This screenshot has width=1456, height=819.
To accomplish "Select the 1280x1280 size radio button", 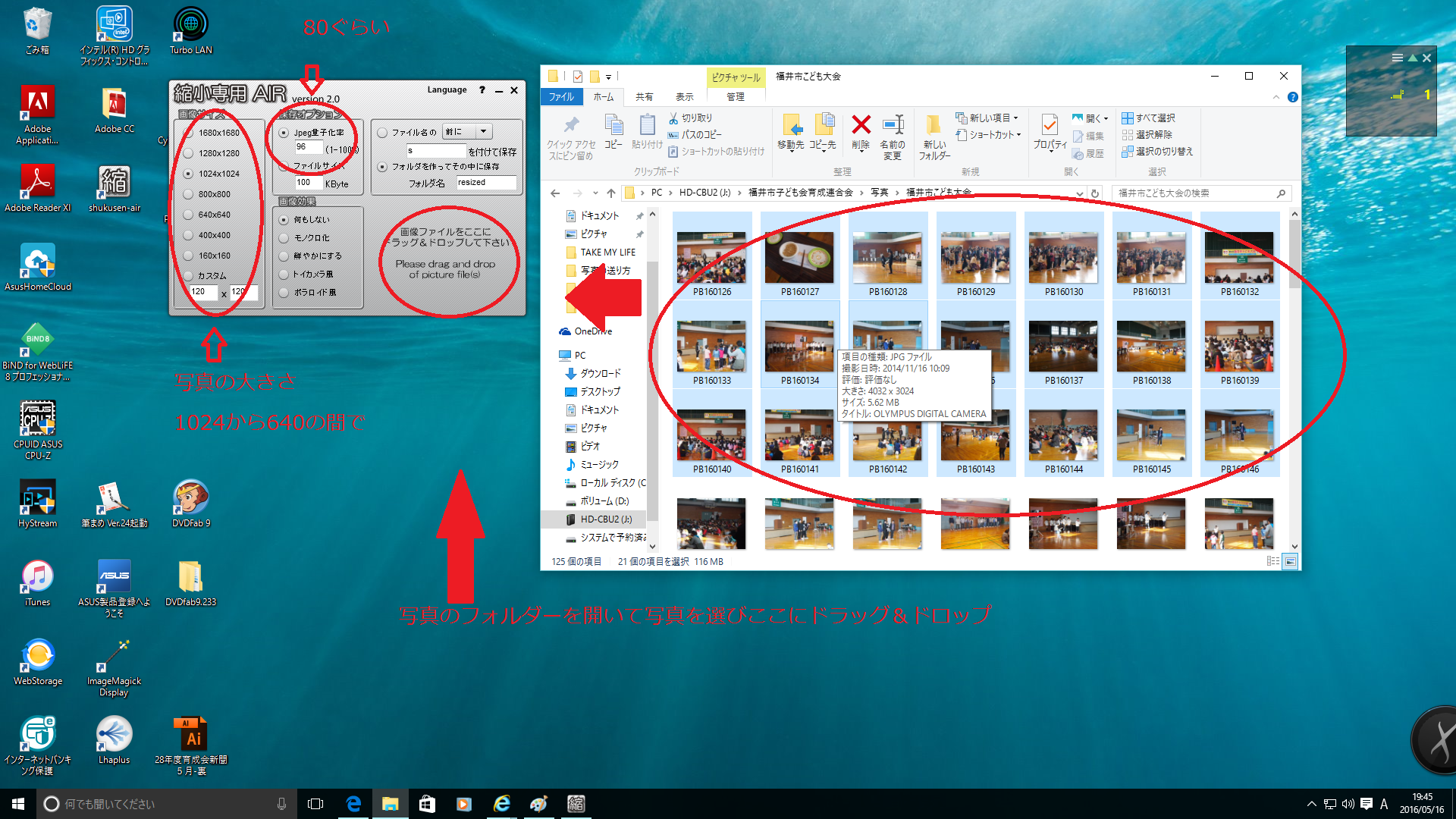I will click(x=188, y=153).
